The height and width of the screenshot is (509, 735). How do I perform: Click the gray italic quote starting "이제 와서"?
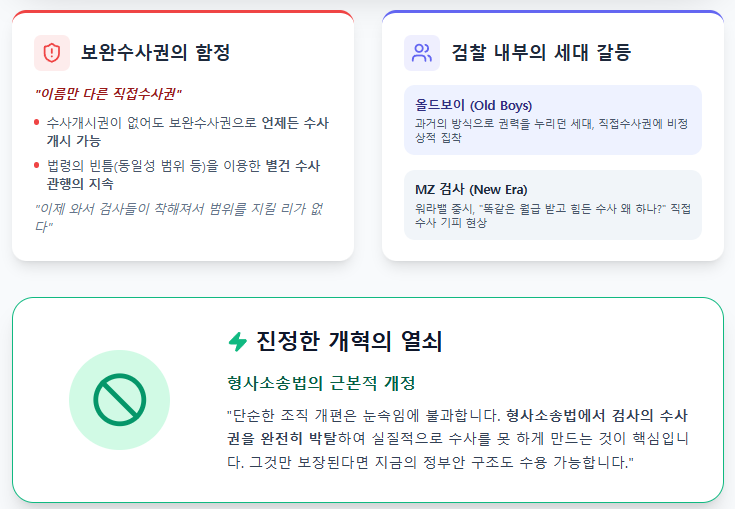point(178,217)
